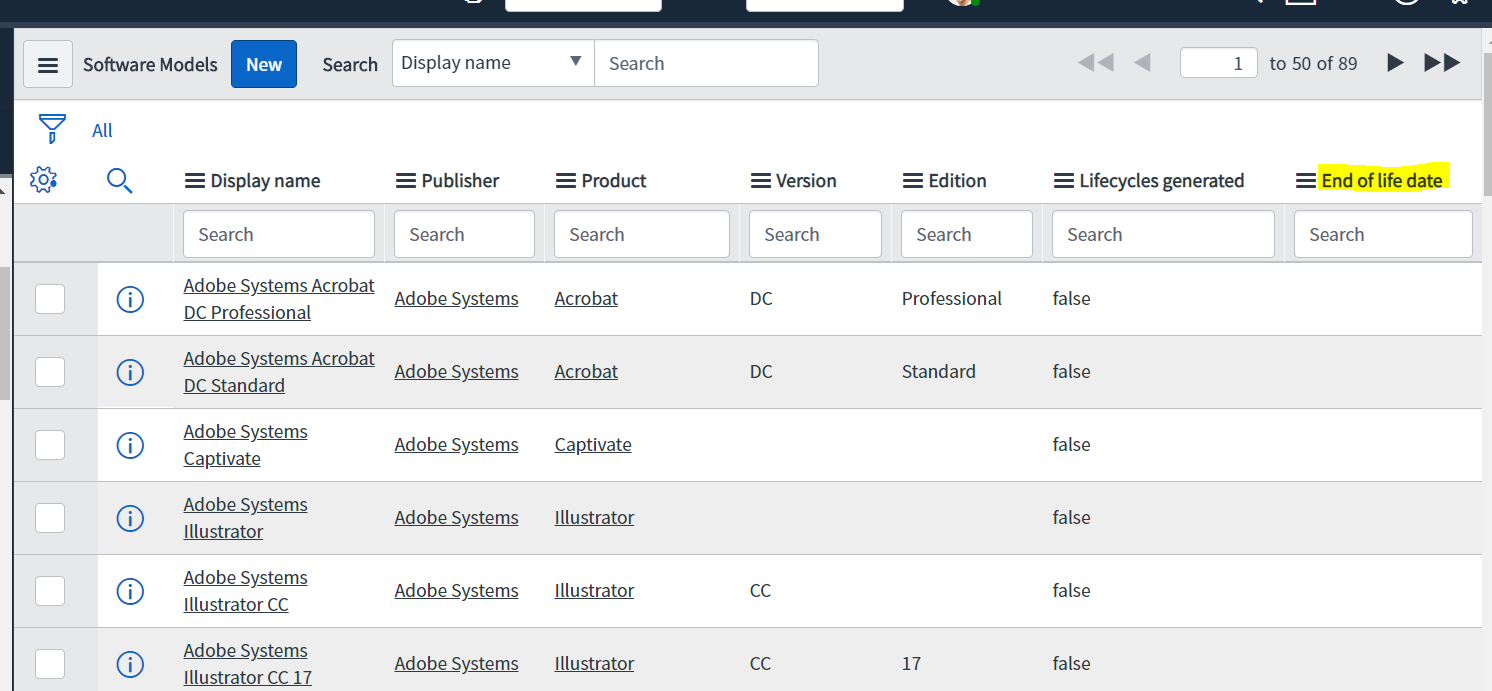Toggle column search row magnifier icon
1492x691 pixels.
coord(119,181)
